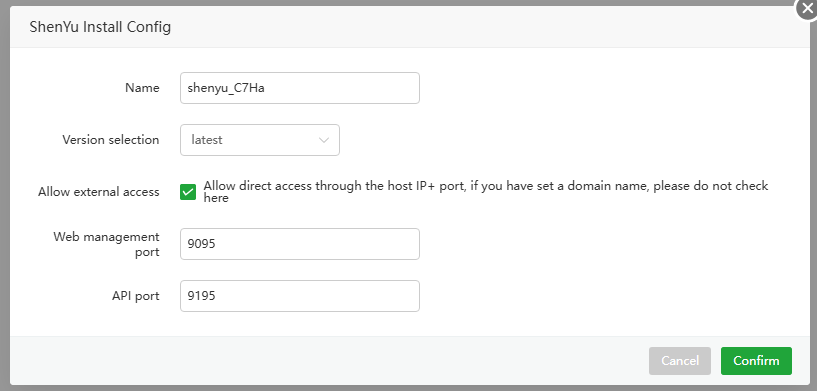This screenshot has width=817, height=391.
Task: Click the host IP+ port description text
Action: (486, 191)
